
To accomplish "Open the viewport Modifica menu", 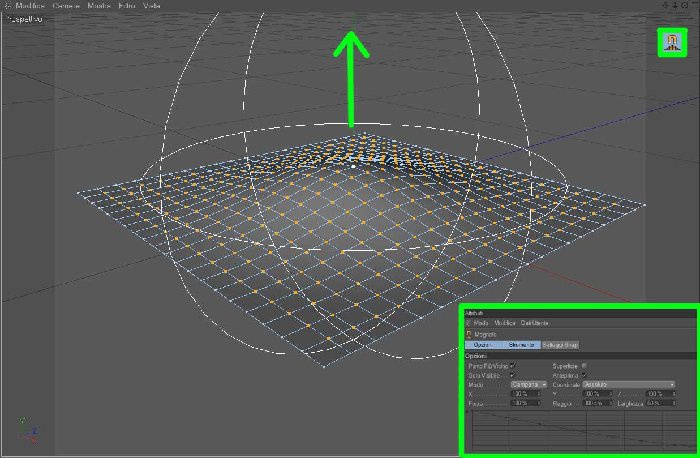I will [30, 5].
